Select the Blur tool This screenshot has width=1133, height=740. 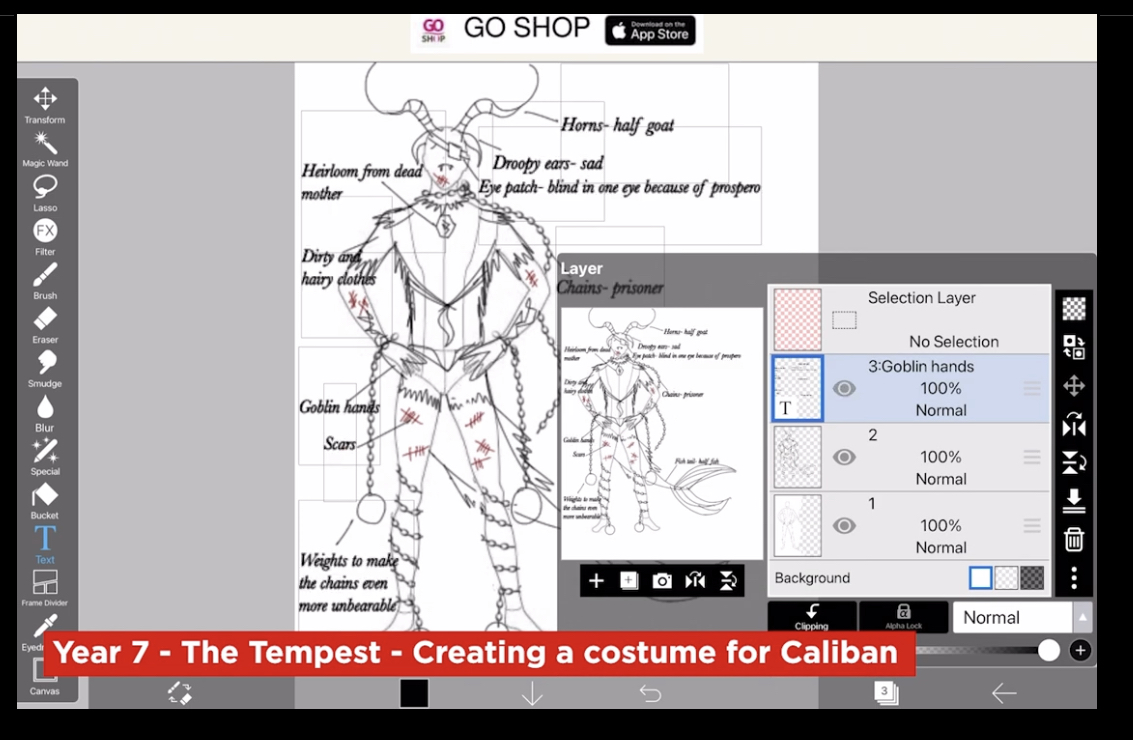(x=45, y=414)
